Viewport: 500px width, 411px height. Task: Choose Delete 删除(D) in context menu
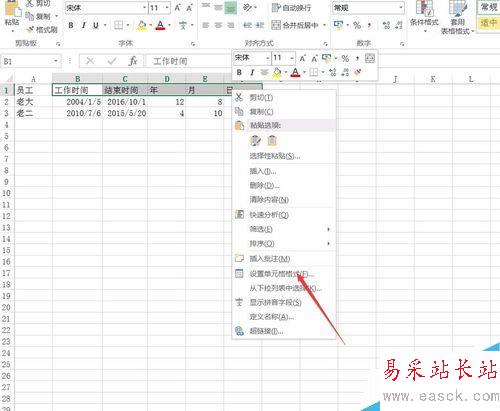(x=283, y=185)
